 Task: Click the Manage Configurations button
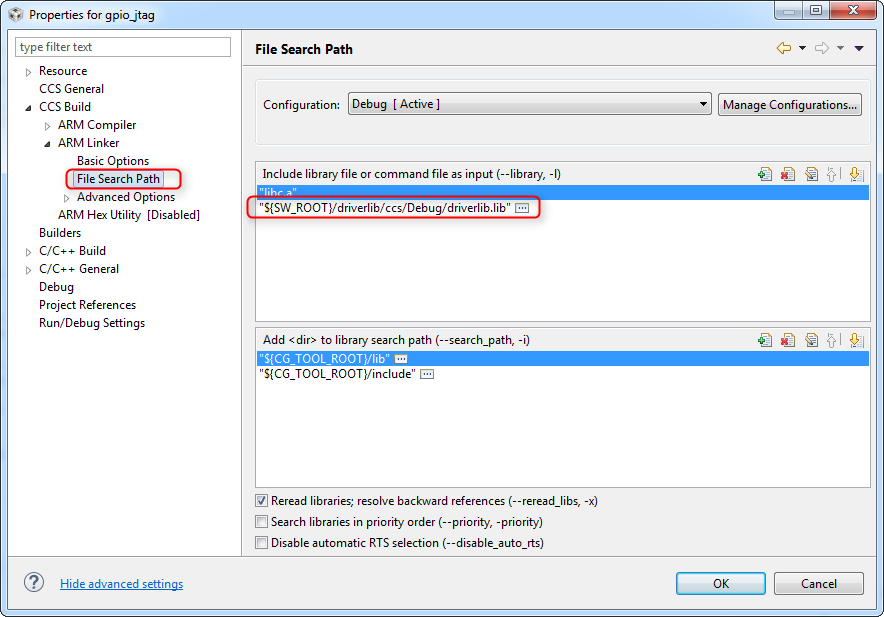[789, 104]
